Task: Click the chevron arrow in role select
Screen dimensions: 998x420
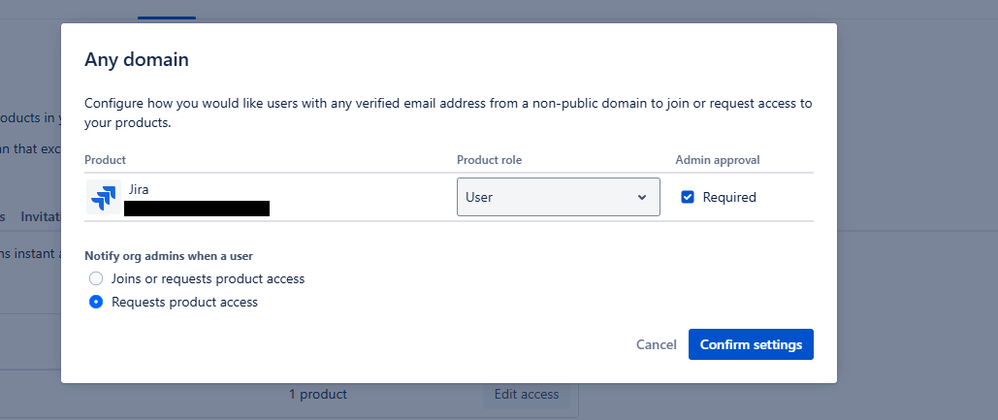Action: (642, 197)
